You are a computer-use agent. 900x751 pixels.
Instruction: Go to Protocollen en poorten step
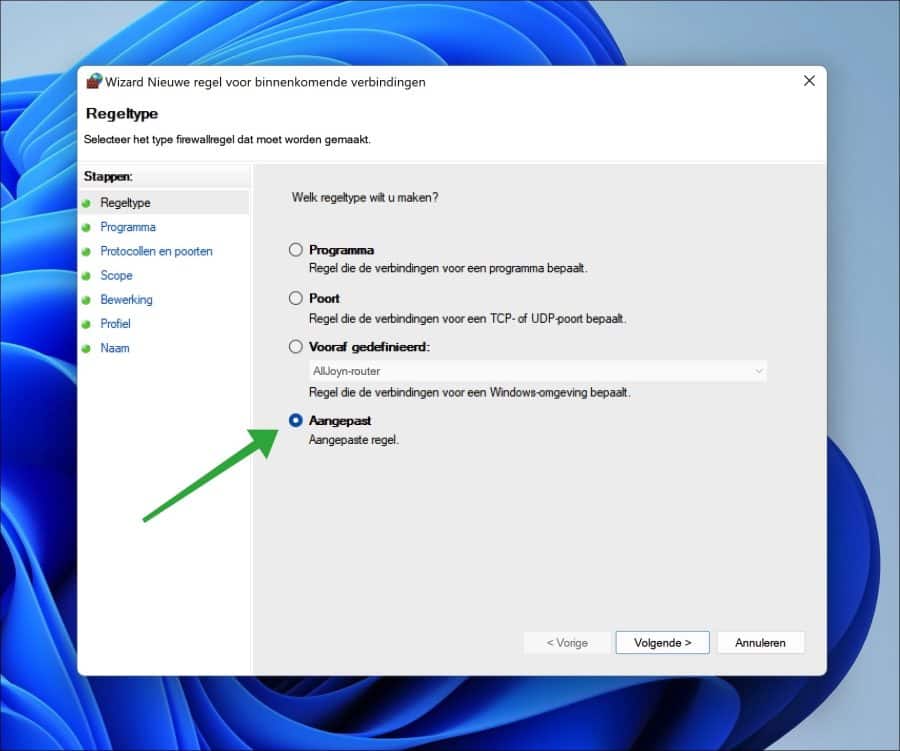(156, 251)
